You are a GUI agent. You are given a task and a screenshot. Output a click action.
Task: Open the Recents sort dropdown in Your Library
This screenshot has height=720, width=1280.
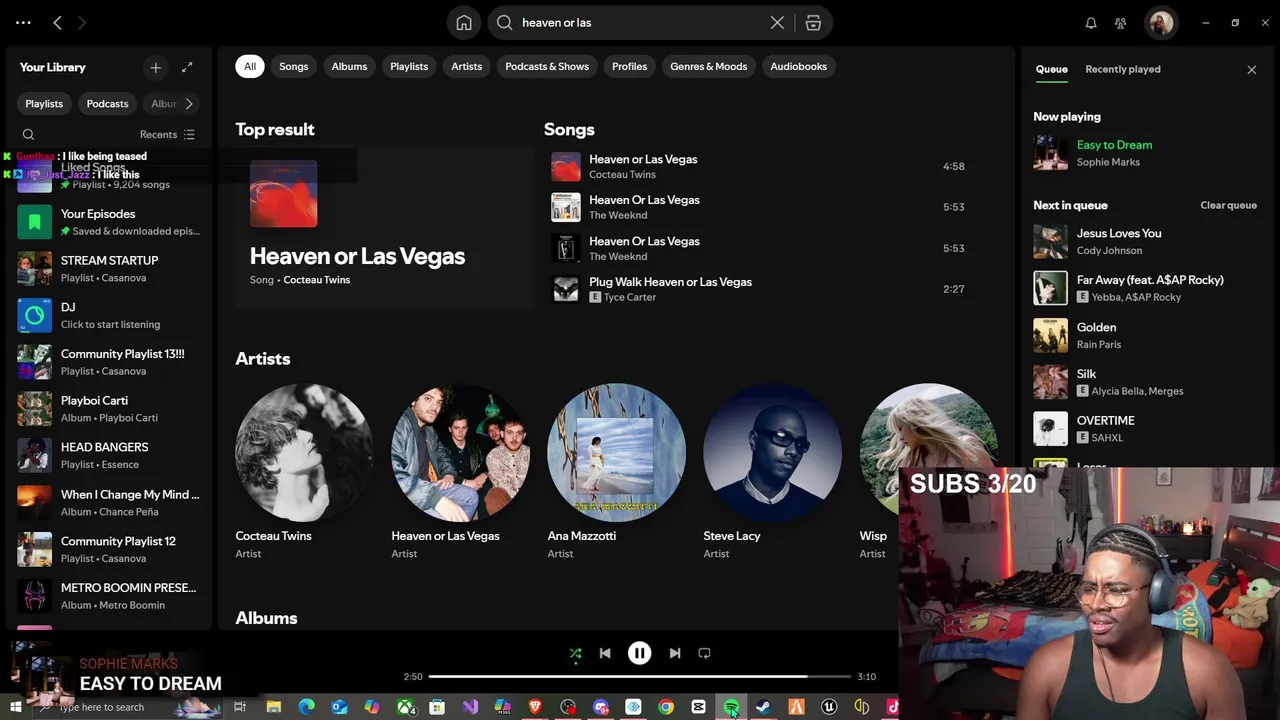tap(167, 134)
